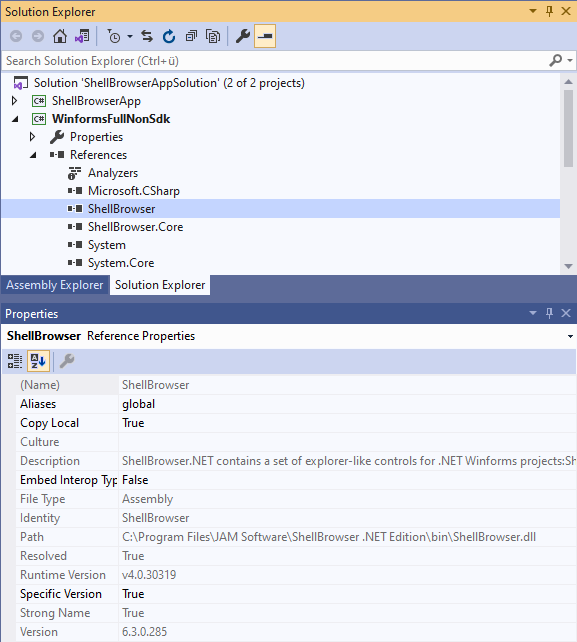The width and height of the screenshot is (577, 642).
Task: Select the Microsoft.CSharp reference
Action: click(134, 191)
